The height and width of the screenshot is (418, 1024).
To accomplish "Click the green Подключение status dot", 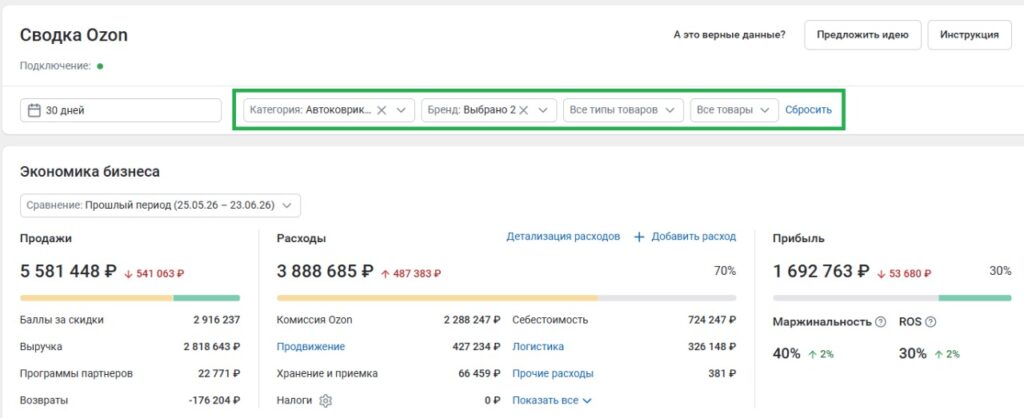I will (100, 66).
